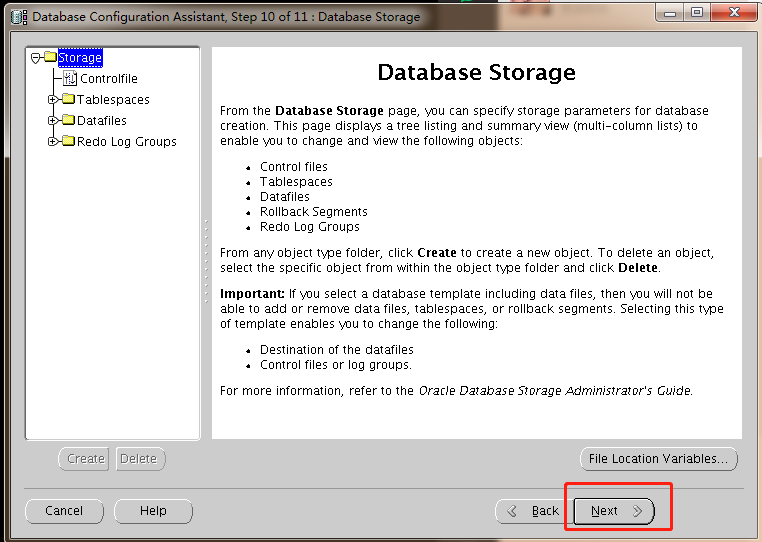Select Tablespaces label in the tree
Image resolution: width=762 pixels, height=542 pixels.
[113, 100]
